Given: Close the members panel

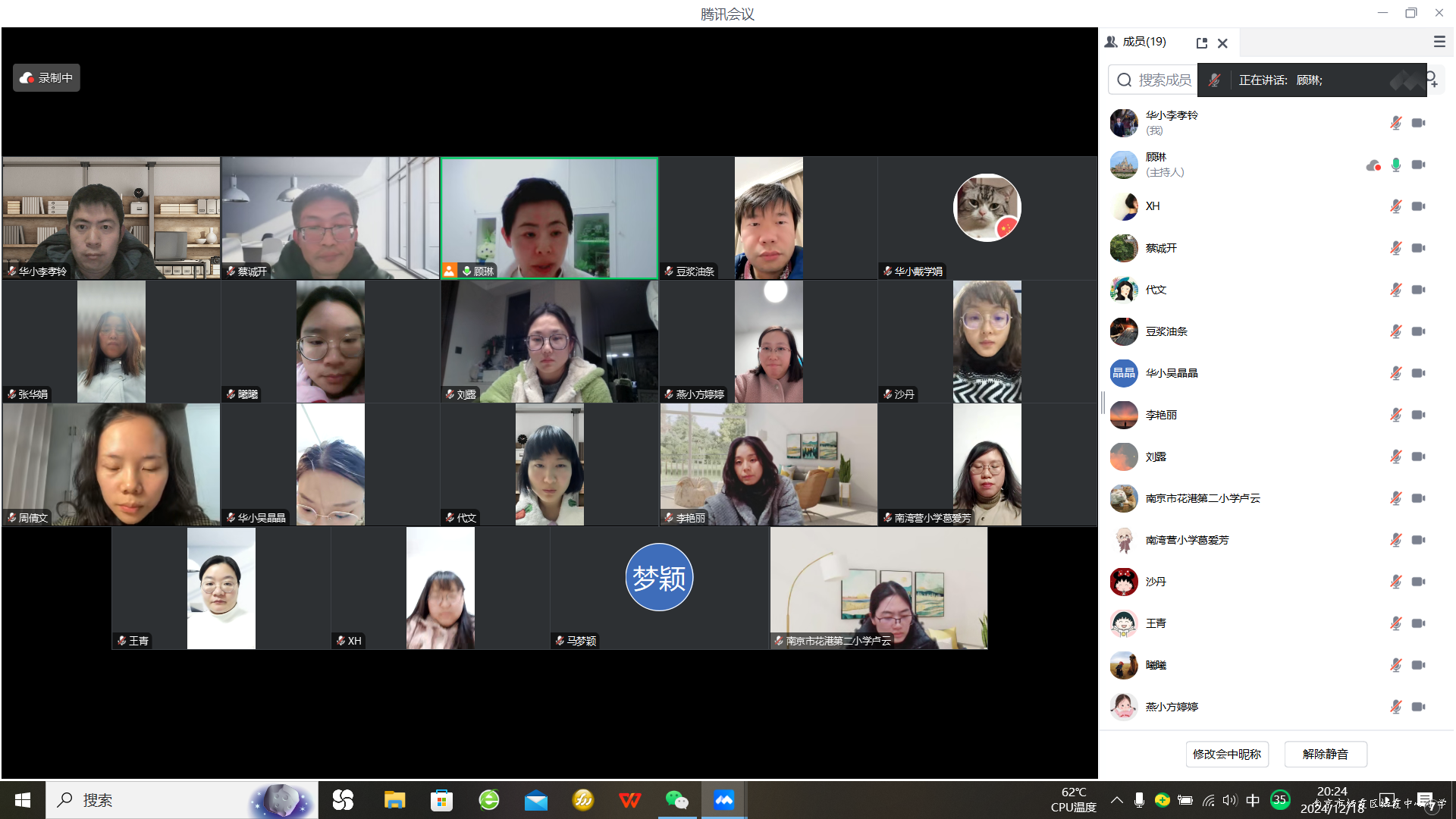Looking at the screenshot, I should [1222, 43].
